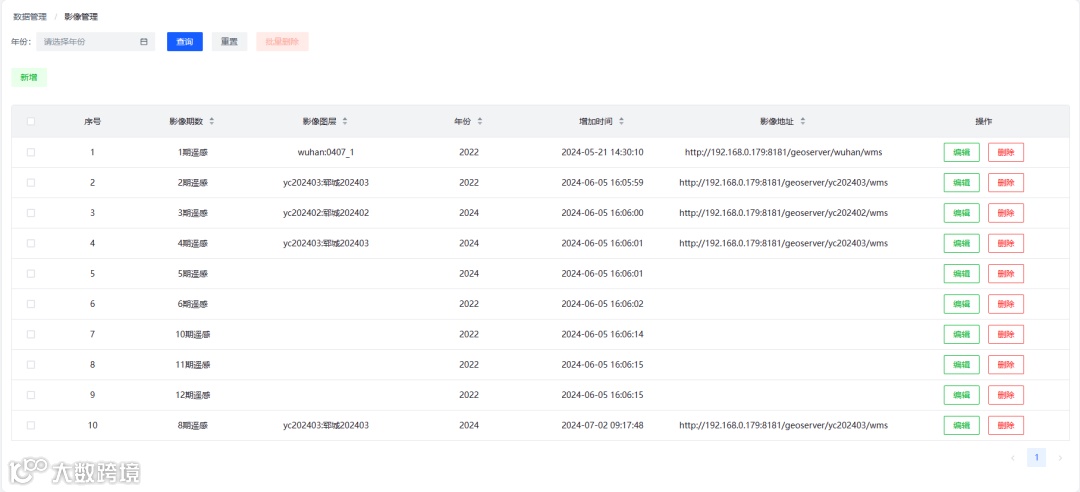Check the row for 8期遥感
Viewport: 1080px width, 492px height.
tap(31, 425)
